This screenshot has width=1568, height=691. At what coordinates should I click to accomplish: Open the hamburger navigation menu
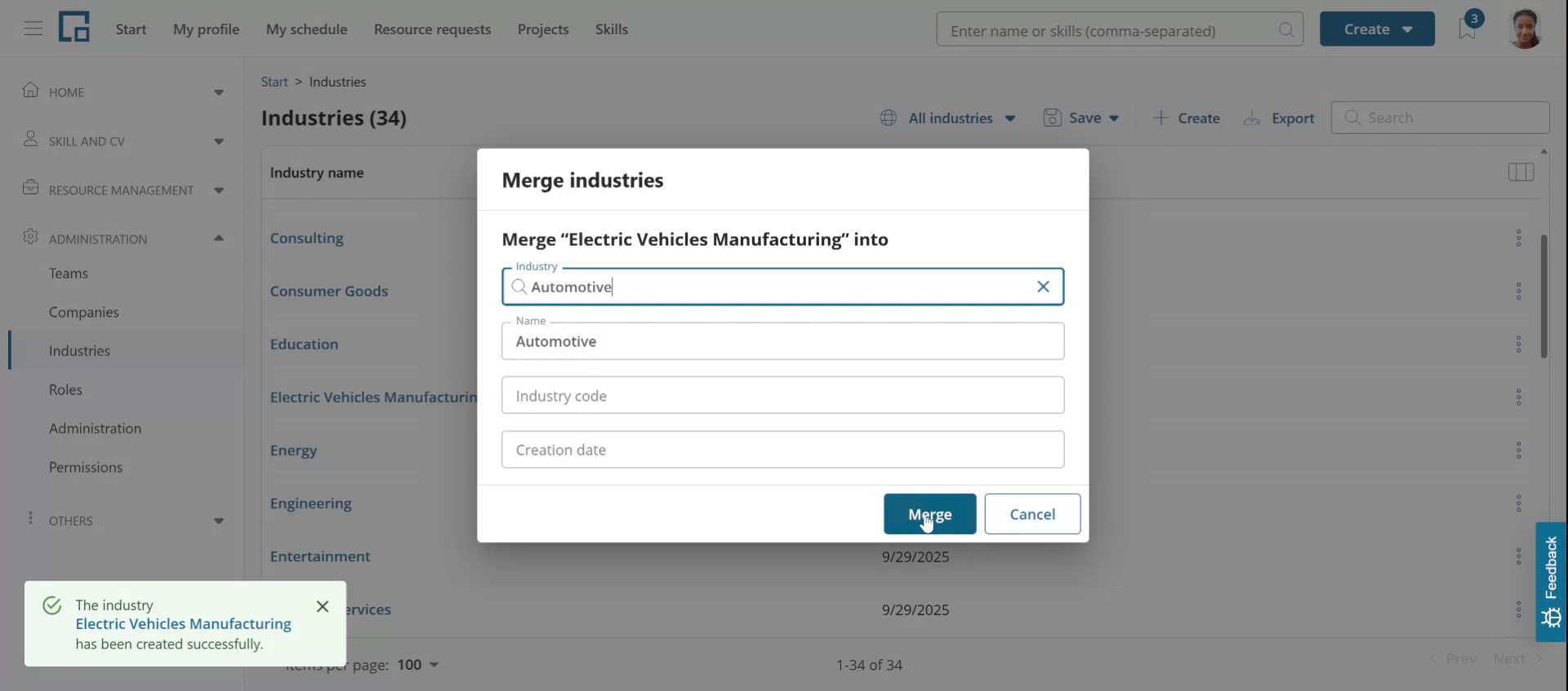(33, 29)
